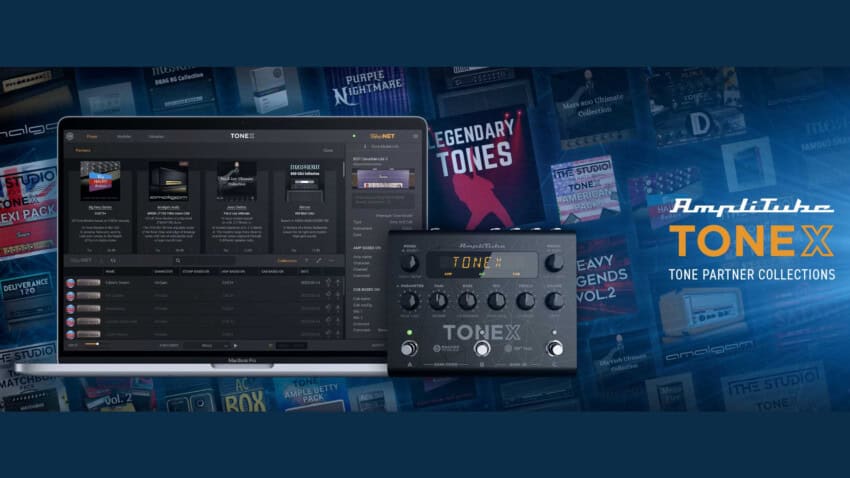Select the Partners section label
This screenshot has width=850, height=478.
83,150
